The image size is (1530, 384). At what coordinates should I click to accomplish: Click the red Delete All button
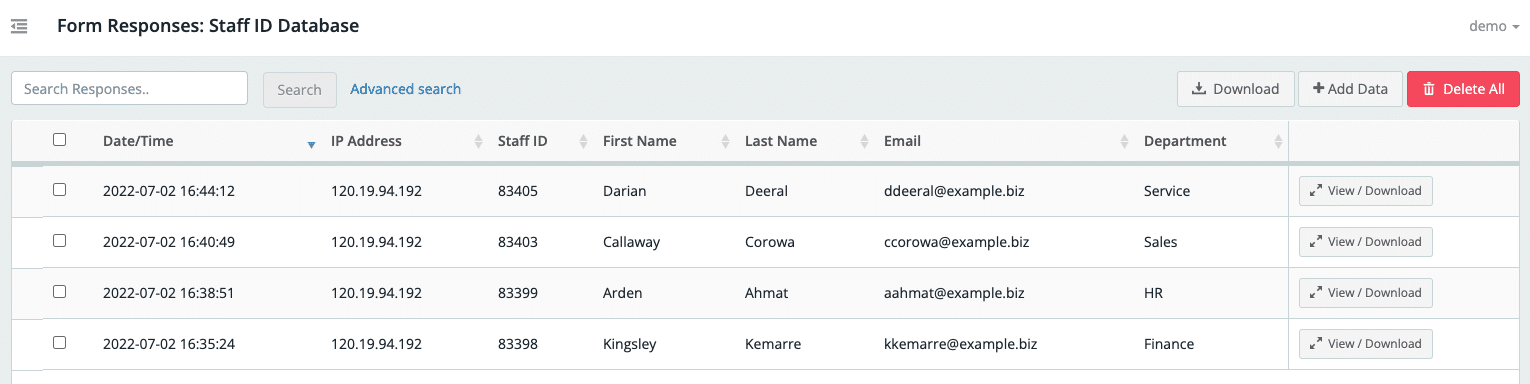(x=1463, y=89)
